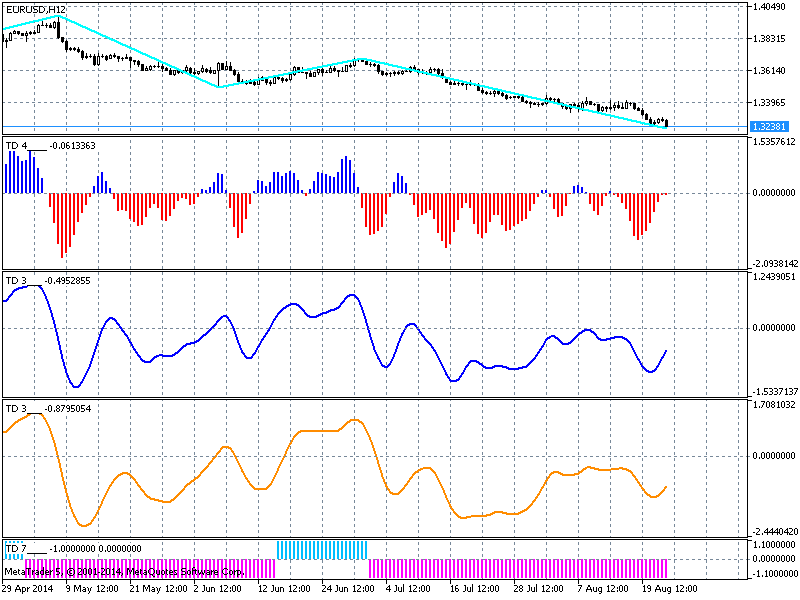Select the -1.1000000 scale value
800x600 pixels.
(774, 573)
